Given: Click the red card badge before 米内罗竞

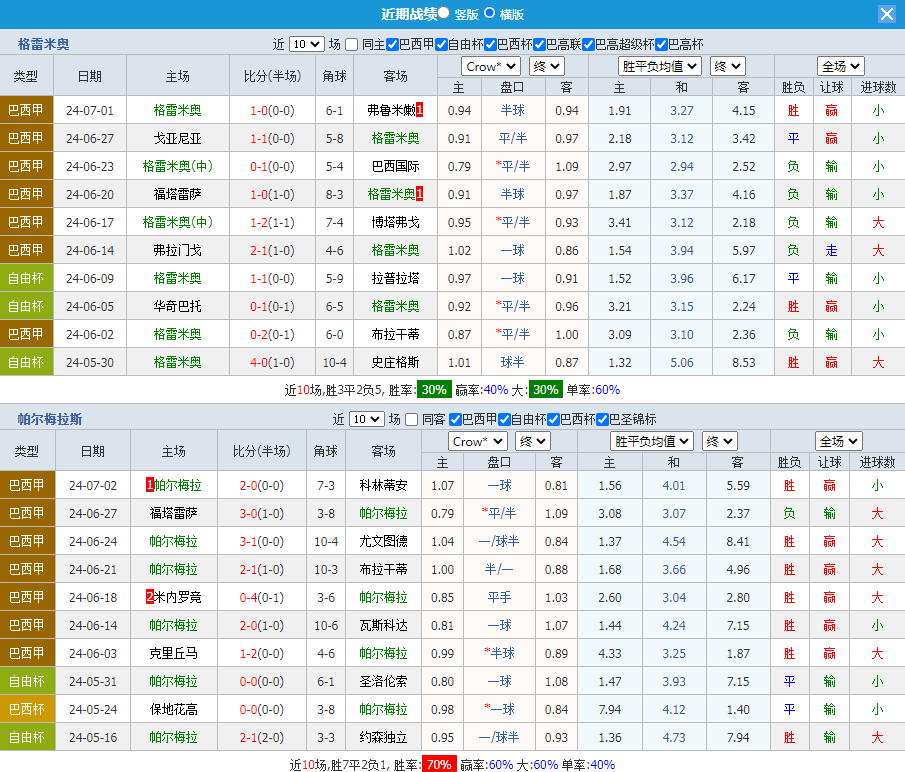Looking at the screenshot, I should (x=149, y=597).
